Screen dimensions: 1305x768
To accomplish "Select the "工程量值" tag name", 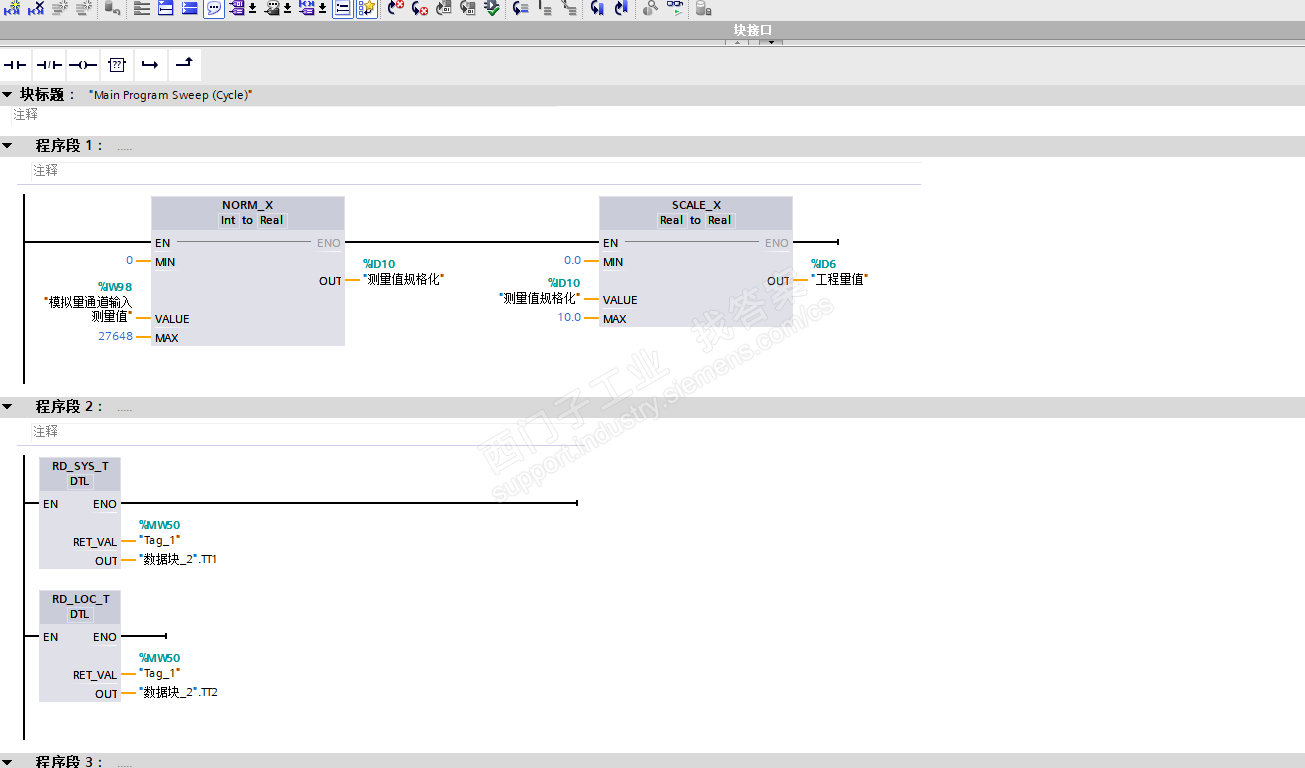I will coord(839,280).
